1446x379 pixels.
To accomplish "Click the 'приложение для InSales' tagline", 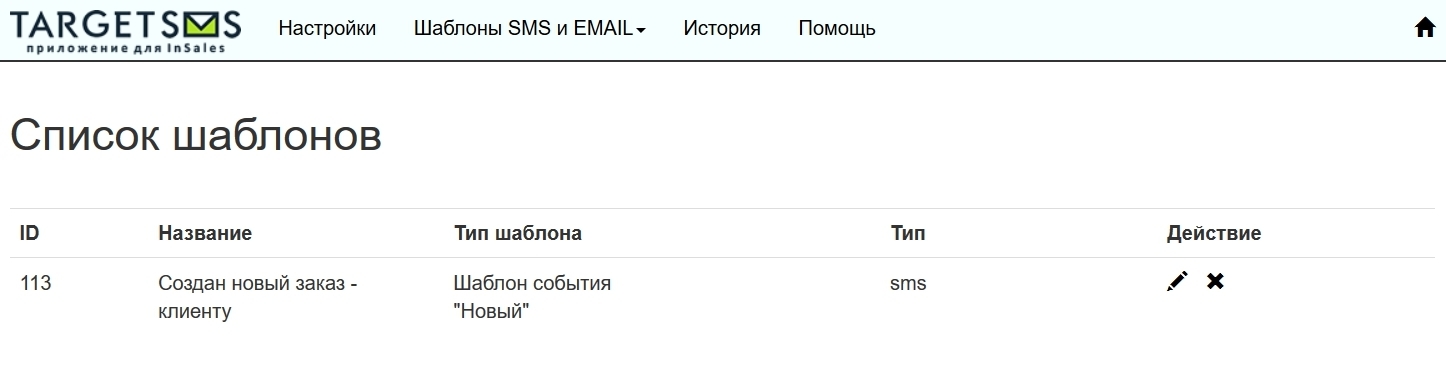I will coord(125,47).
